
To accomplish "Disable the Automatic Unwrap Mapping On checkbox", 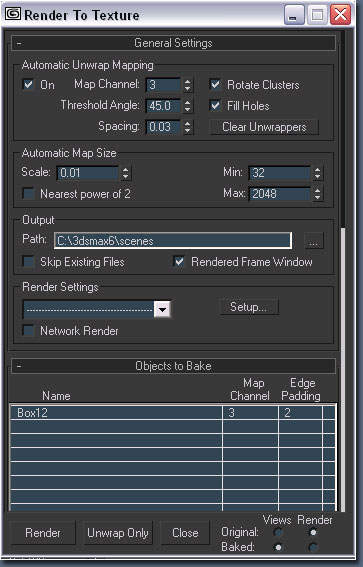I will click(x=28, y=85).
